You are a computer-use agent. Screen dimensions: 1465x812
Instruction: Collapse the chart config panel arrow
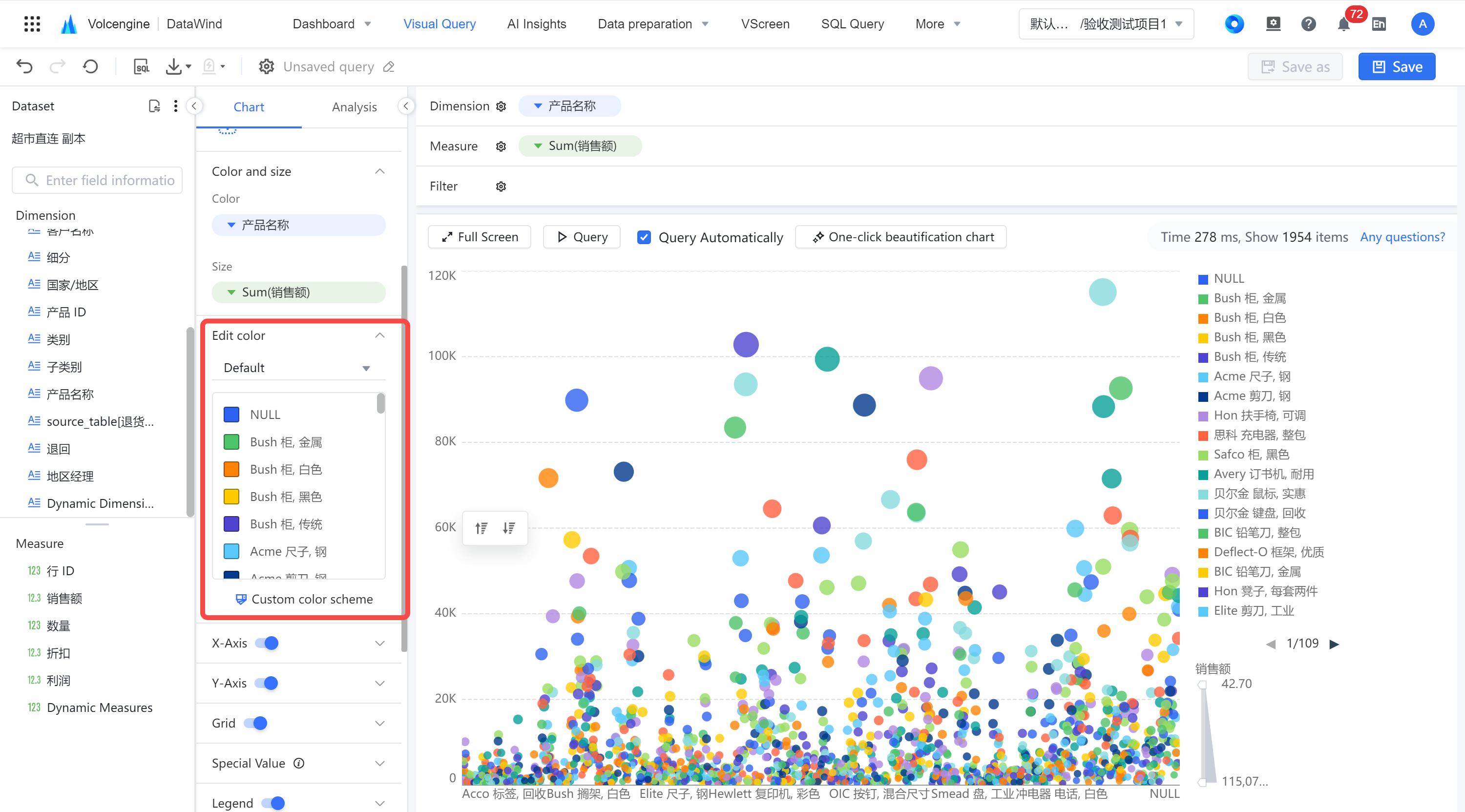click(406, 106)
